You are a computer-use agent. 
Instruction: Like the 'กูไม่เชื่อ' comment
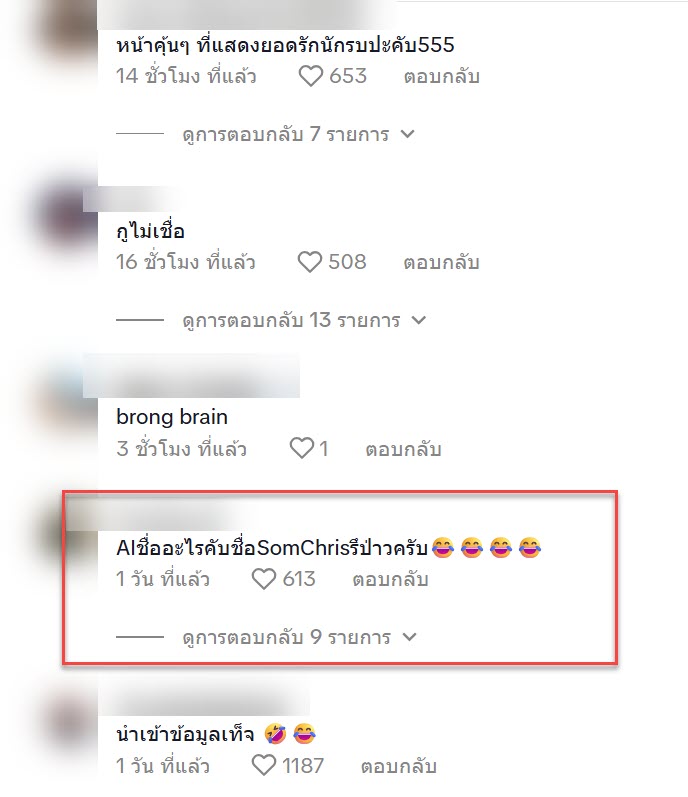pyautogui.click(x=309, y=262)
